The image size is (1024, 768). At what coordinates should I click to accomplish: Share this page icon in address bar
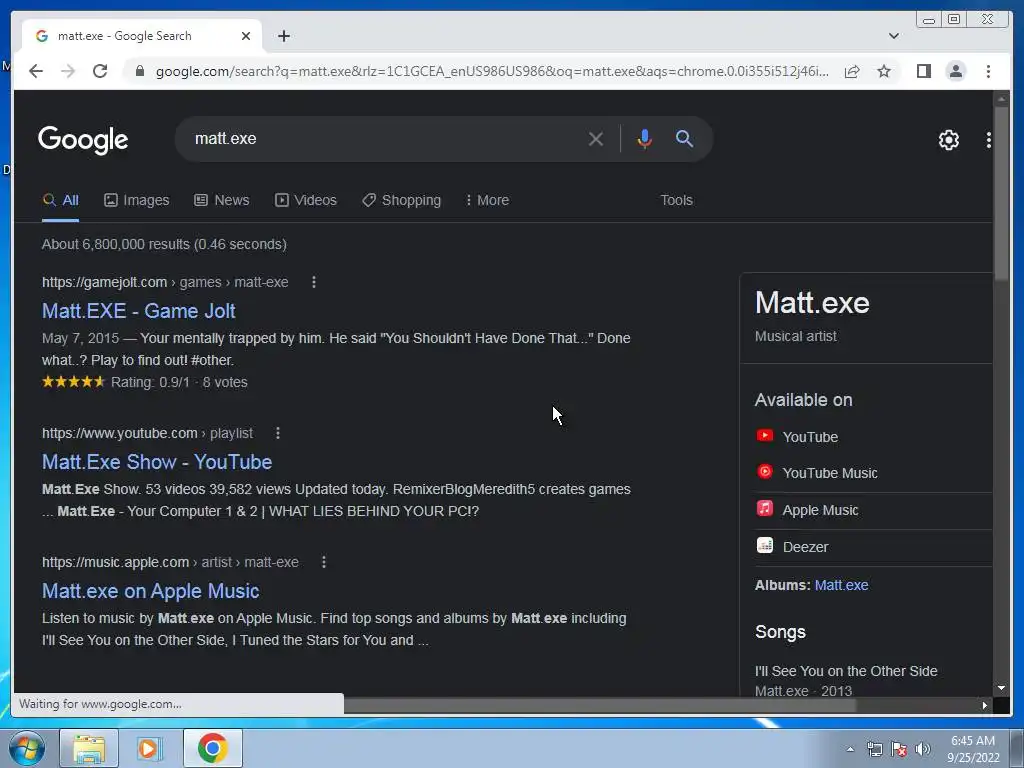click(x=852, y=71)
